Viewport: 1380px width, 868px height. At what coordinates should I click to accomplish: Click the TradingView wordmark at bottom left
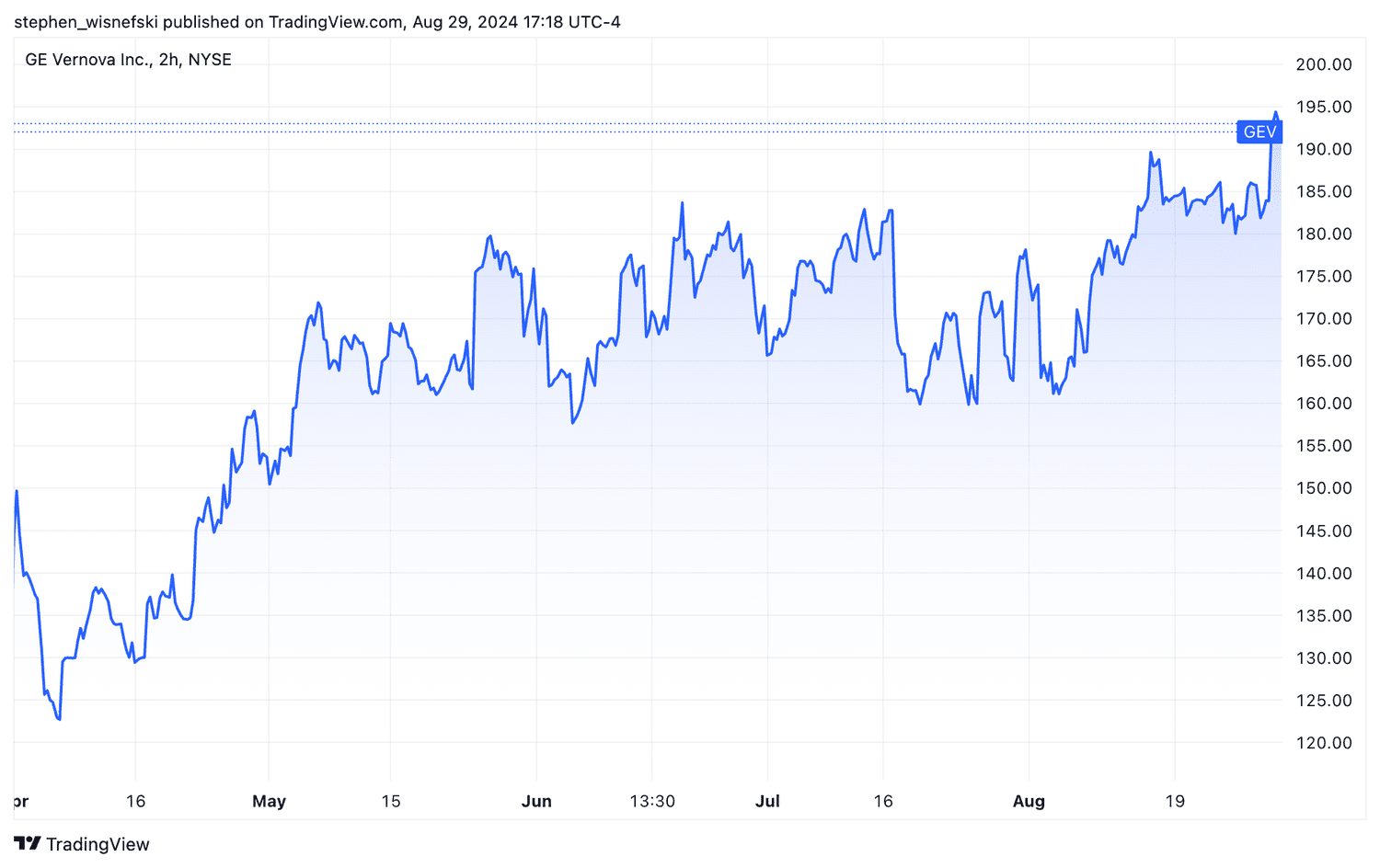point(98,844)
